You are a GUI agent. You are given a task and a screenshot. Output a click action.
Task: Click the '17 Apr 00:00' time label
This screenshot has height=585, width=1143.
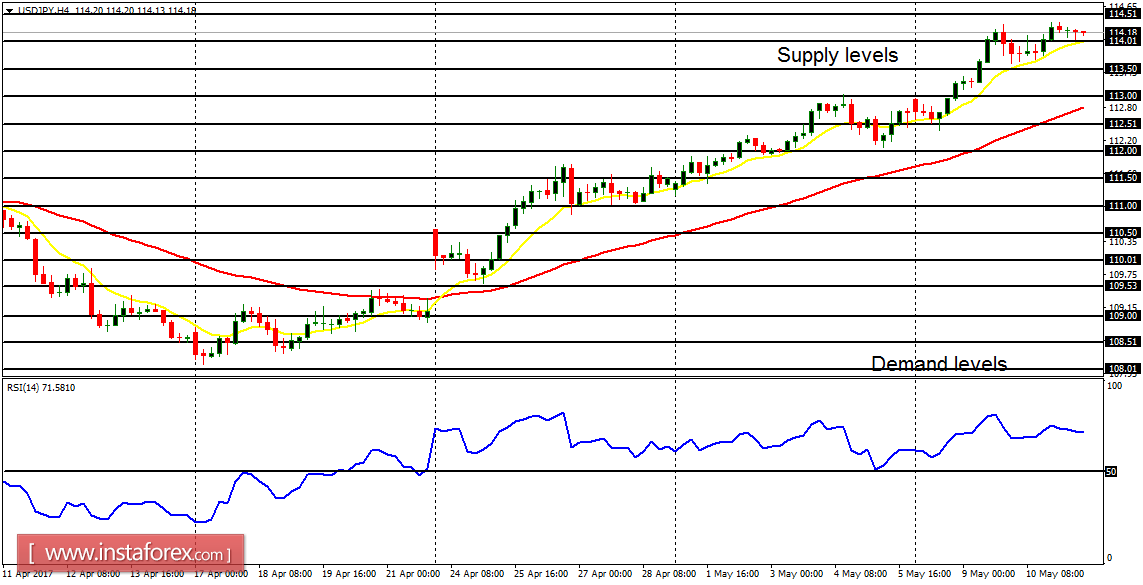222,573
